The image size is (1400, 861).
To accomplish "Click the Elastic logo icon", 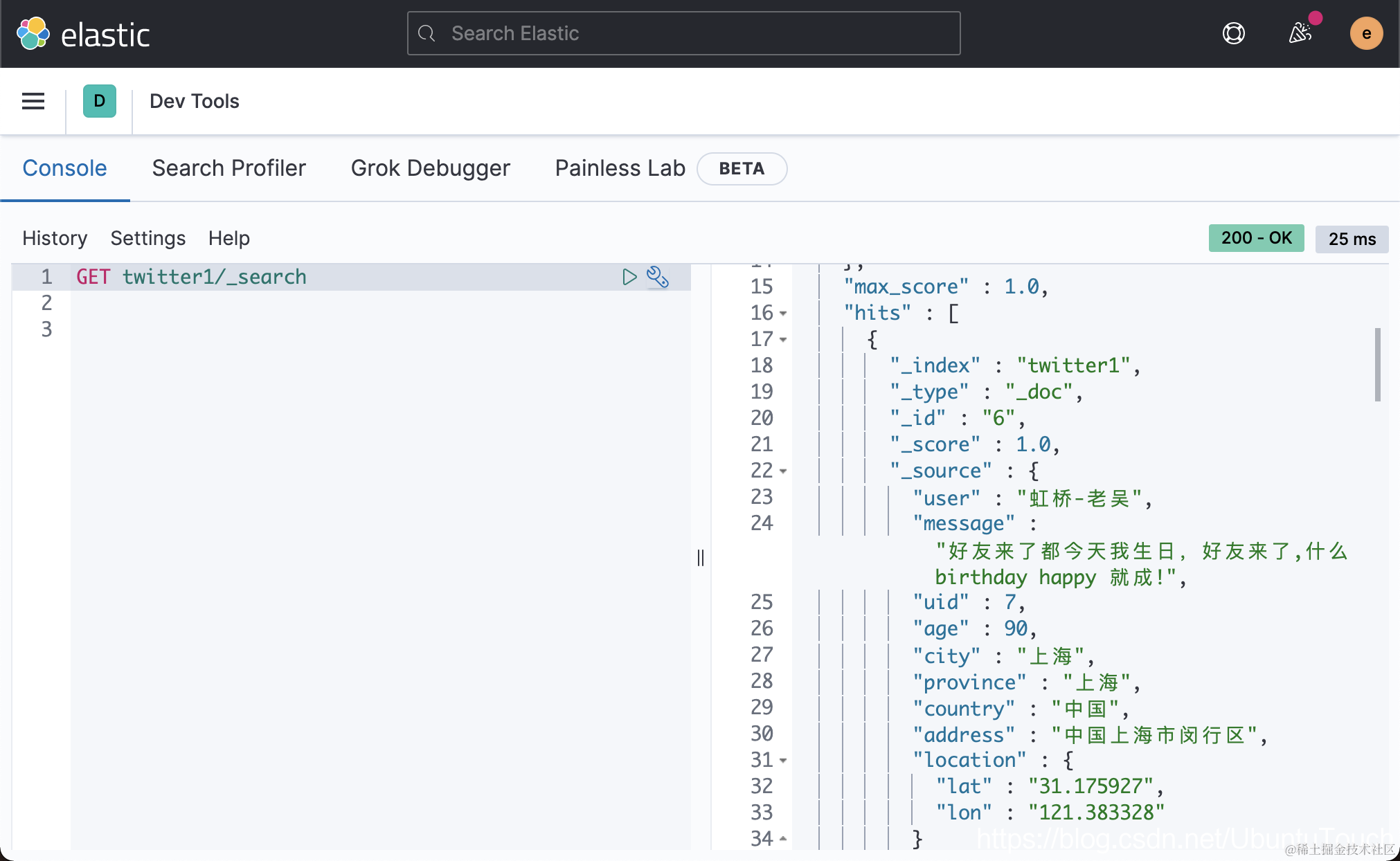I will [x=33, y=33].
